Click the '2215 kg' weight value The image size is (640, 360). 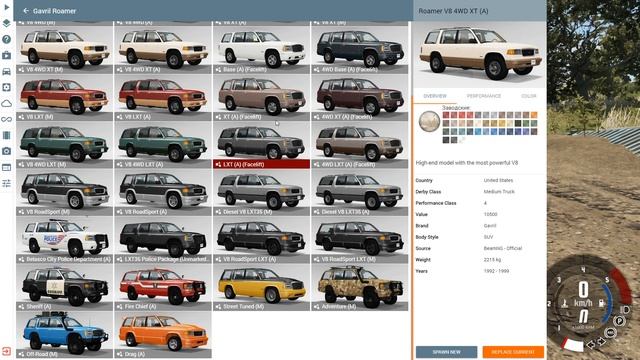coord(492,260)
